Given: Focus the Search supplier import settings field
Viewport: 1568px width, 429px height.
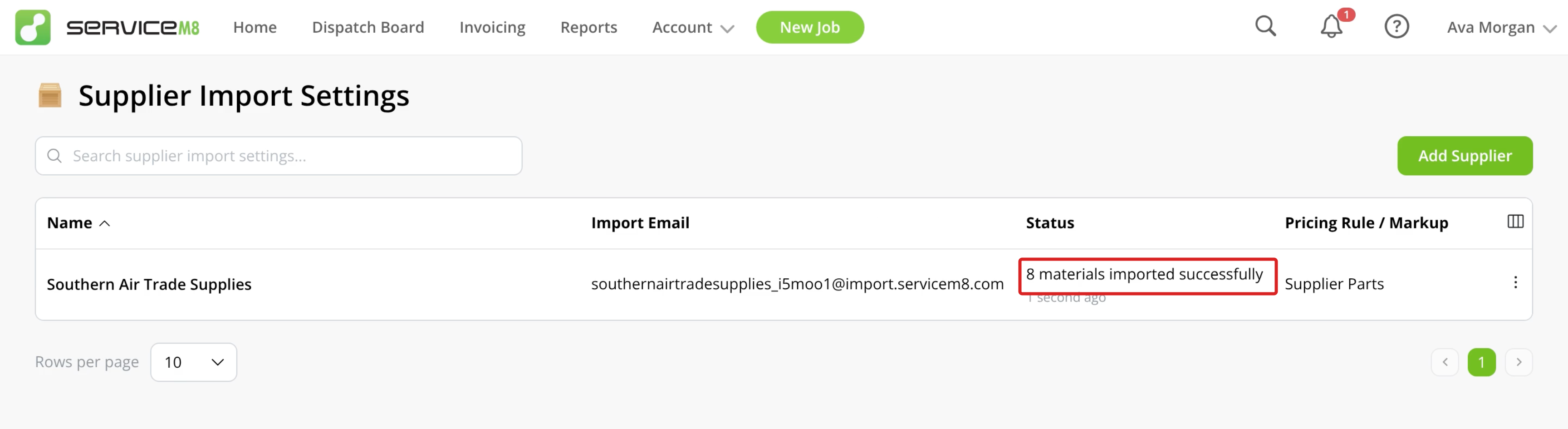Looking at the screenshot, I should [x=279, y=156].
